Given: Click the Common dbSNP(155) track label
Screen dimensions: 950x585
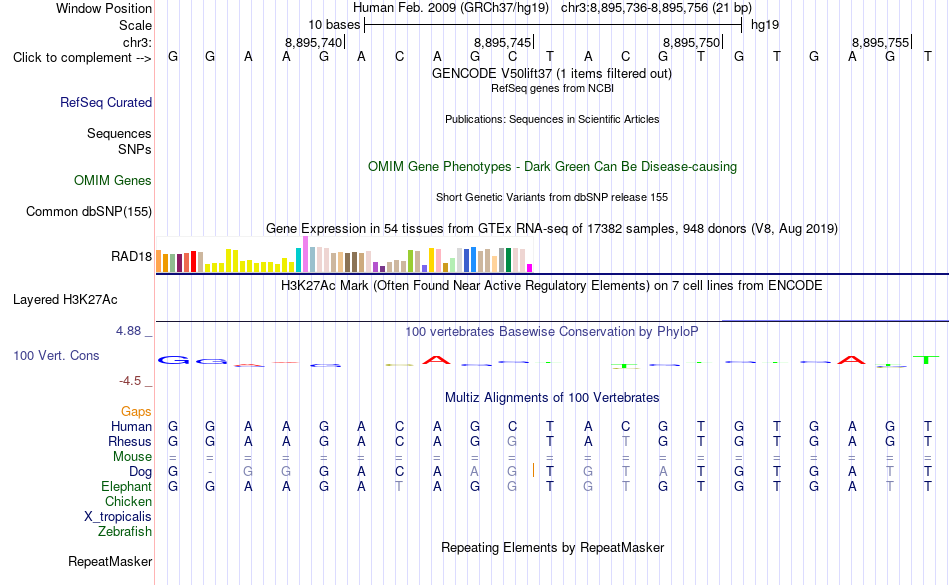Looking at the screenshot, I should point(89,211).
